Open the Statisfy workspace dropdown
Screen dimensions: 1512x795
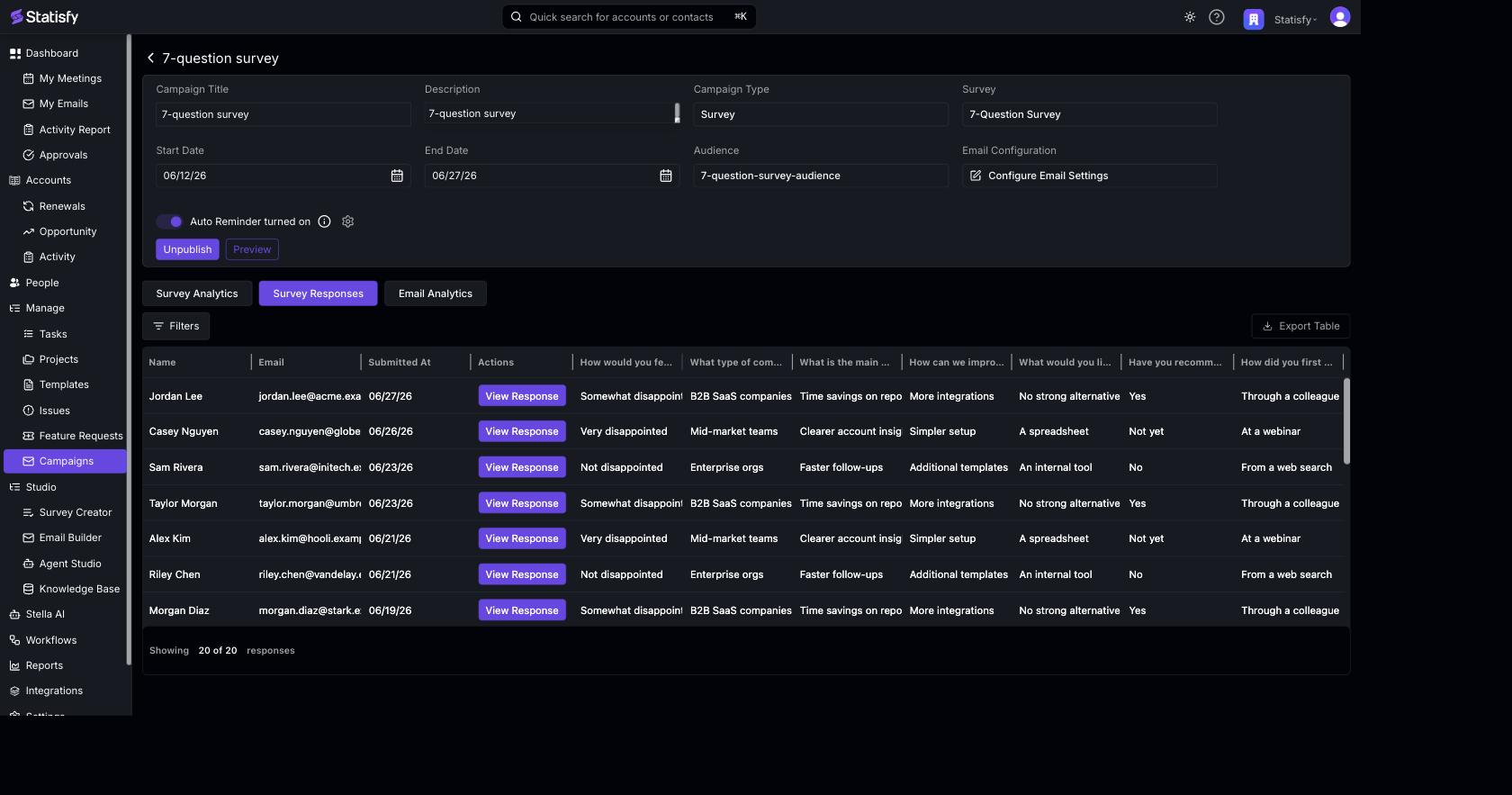tap(1295, 19)
